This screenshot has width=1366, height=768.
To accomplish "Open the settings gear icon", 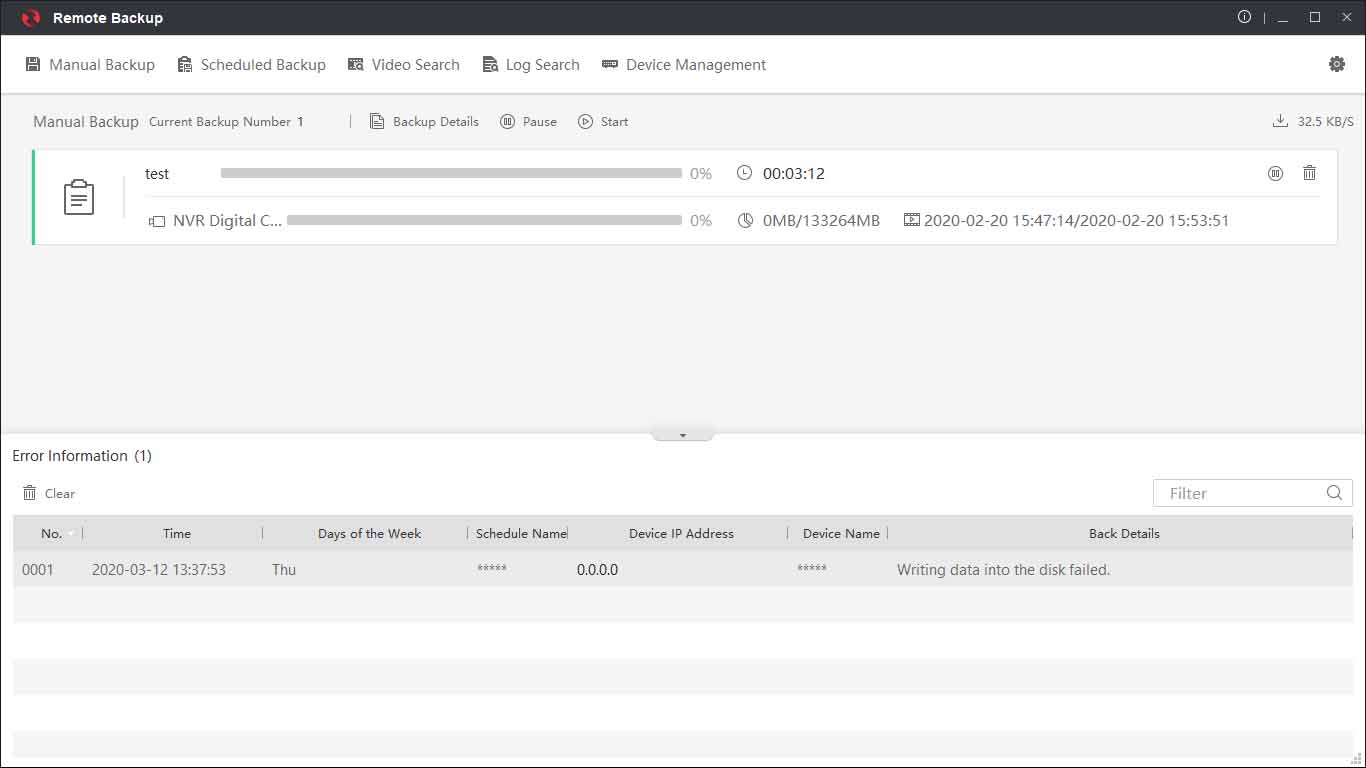I will [1336, 64].
